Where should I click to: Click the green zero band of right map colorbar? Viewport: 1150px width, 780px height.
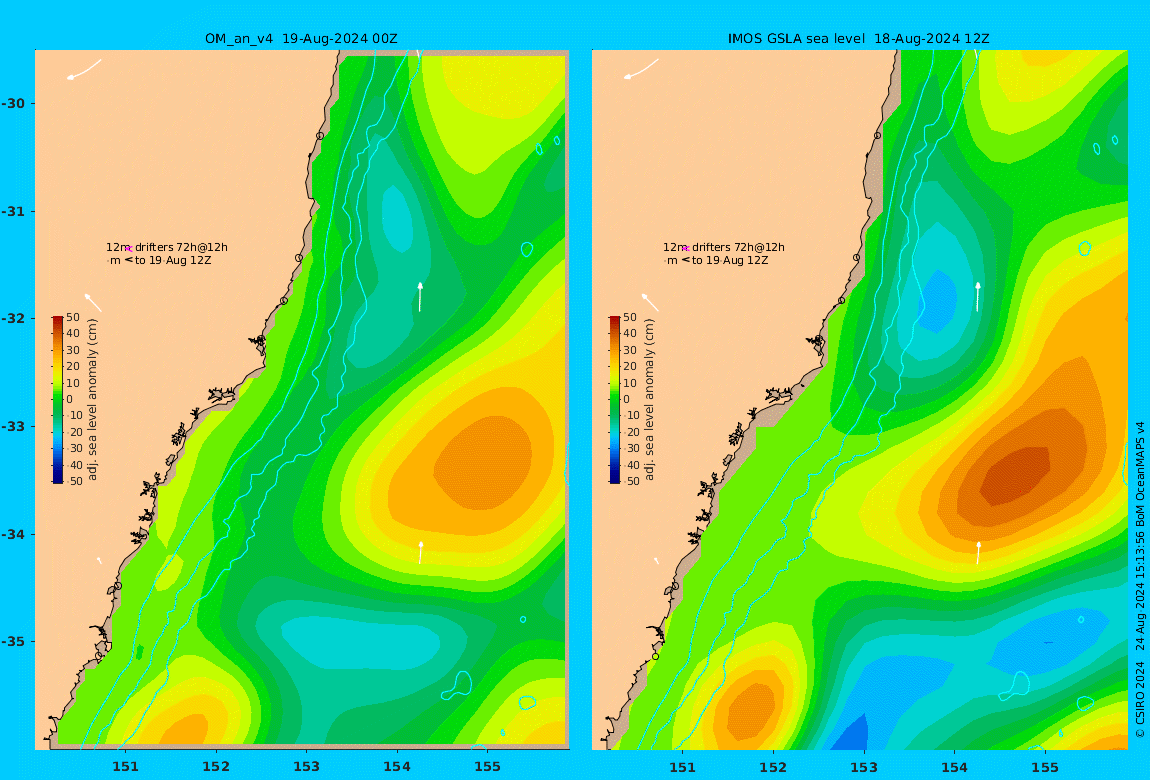[x=615, y=400]
